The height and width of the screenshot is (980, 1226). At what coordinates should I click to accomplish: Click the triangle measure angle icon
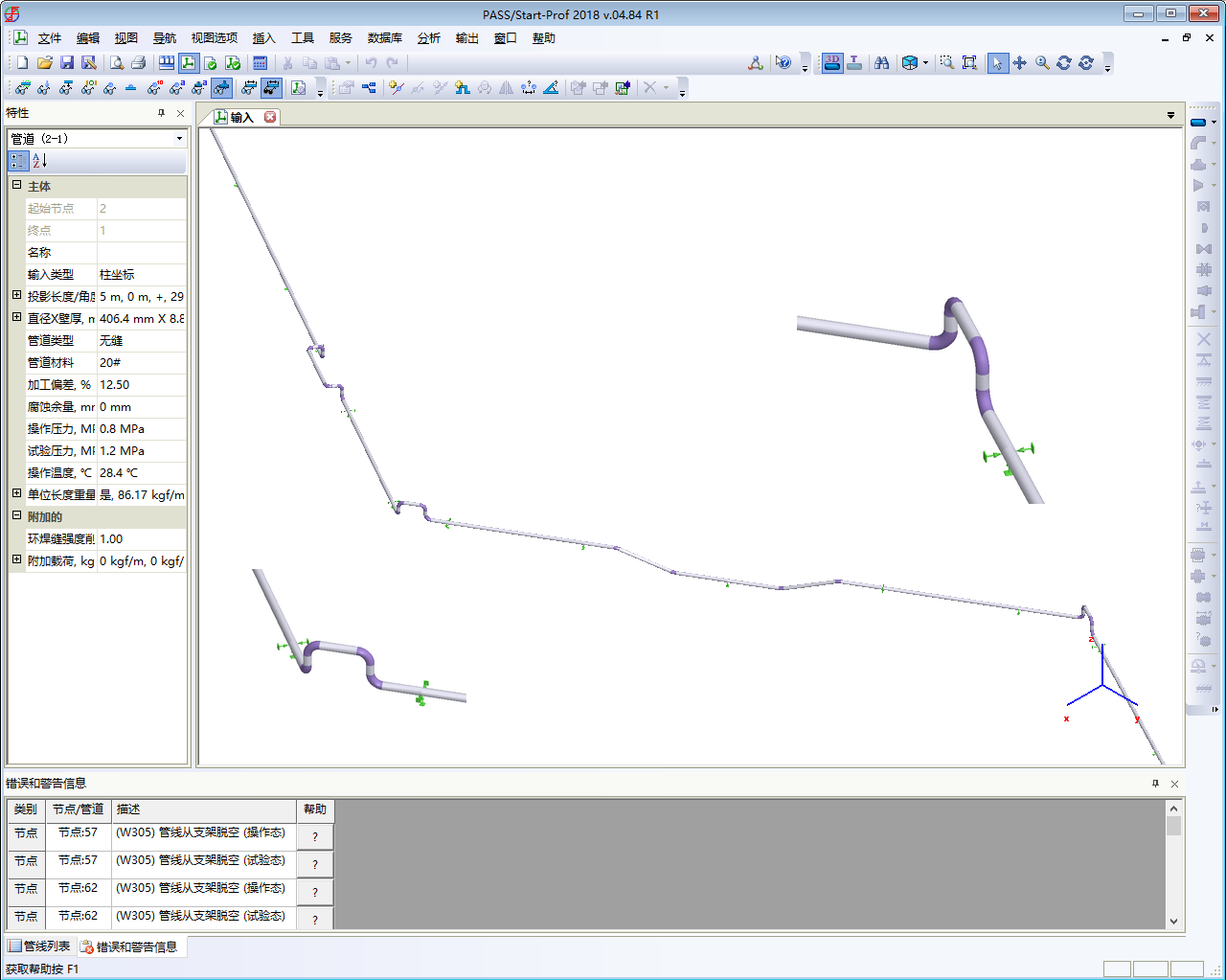551,87
